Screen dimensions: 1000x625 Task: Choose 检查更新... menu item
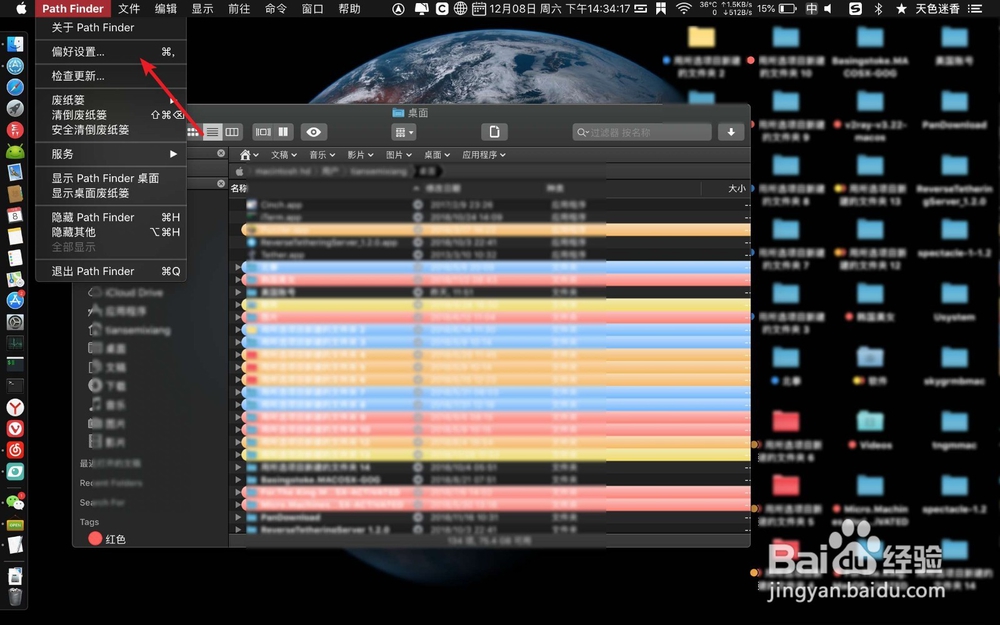pyautogui.click(x=111, y=76)
